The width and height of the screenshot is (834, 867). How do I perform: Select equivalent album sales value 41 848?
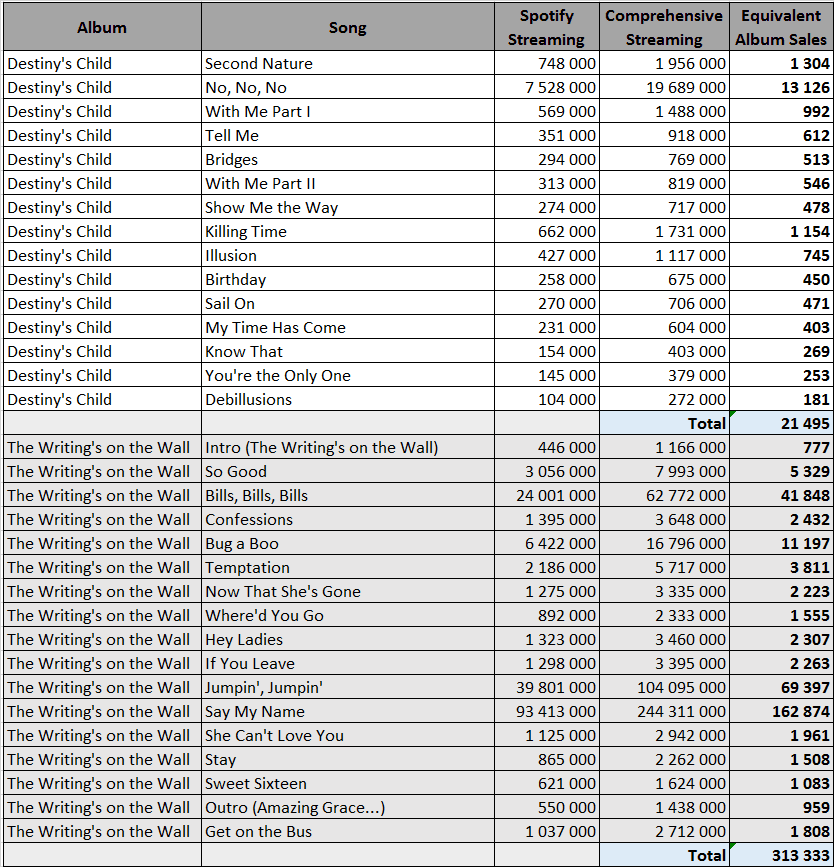pyautogui.click(x=781, y=495)
